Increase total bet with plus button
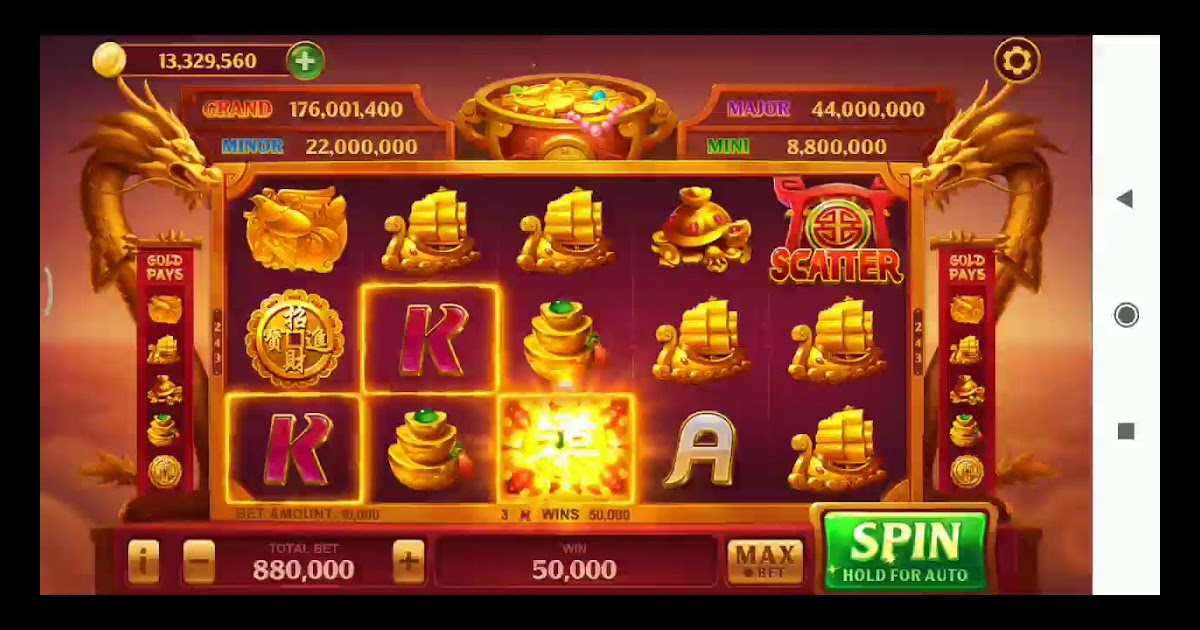This screenshot has height=630, width=1200. point(408,562)
